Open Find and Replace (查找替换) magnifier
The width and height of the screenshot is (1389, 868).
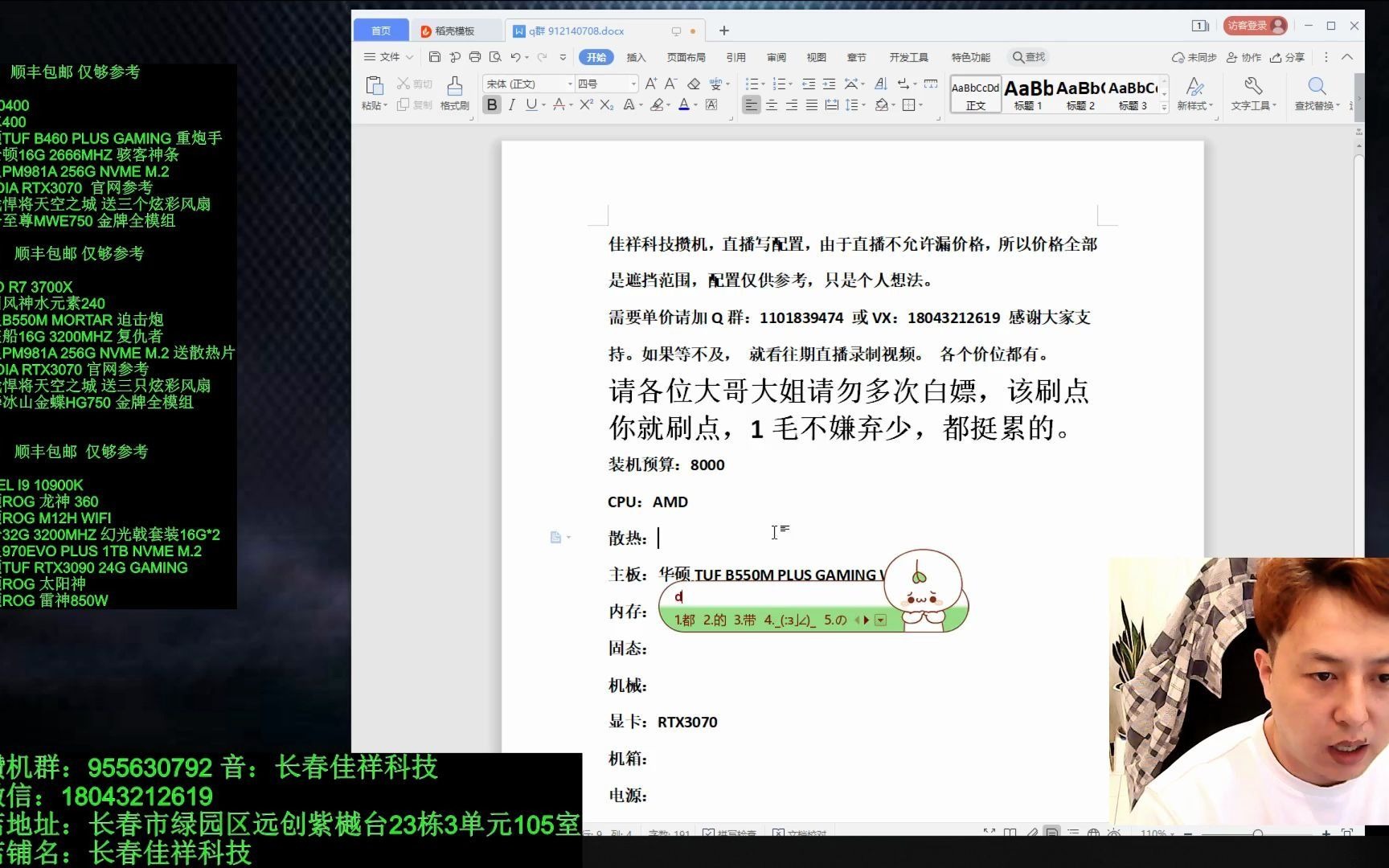[x=1317, y=93]
